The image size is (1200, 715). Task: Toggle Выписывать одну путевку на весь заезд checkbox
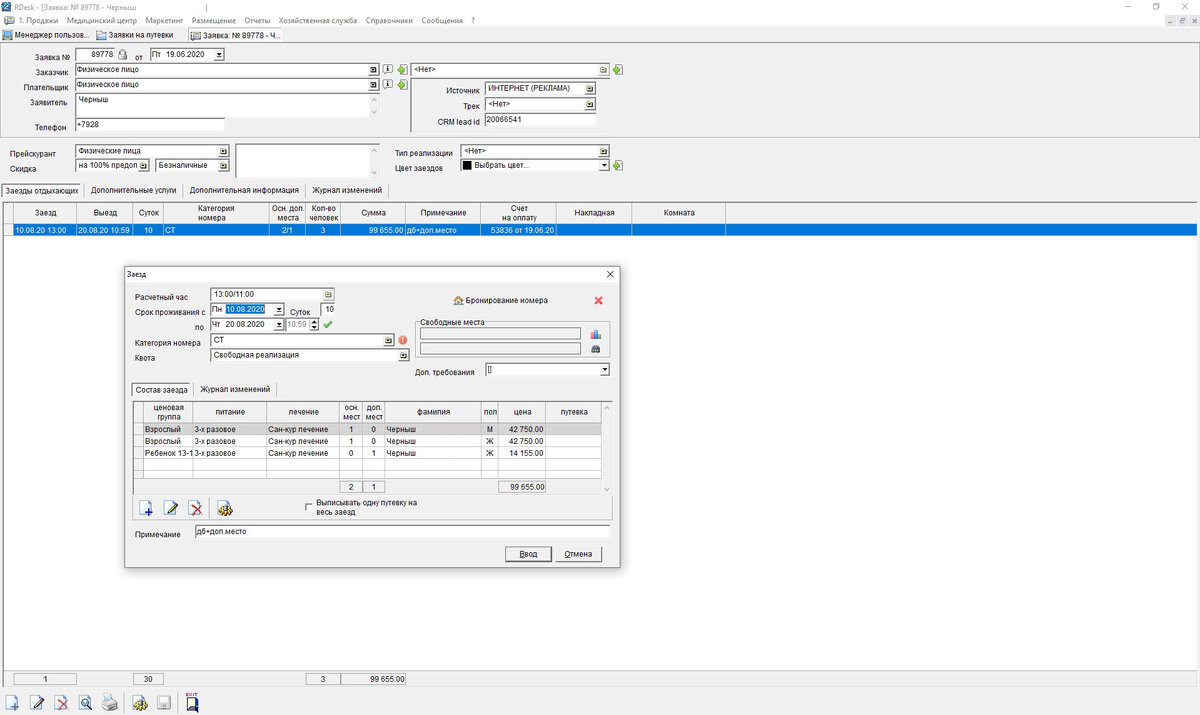[x=309, y=507]
